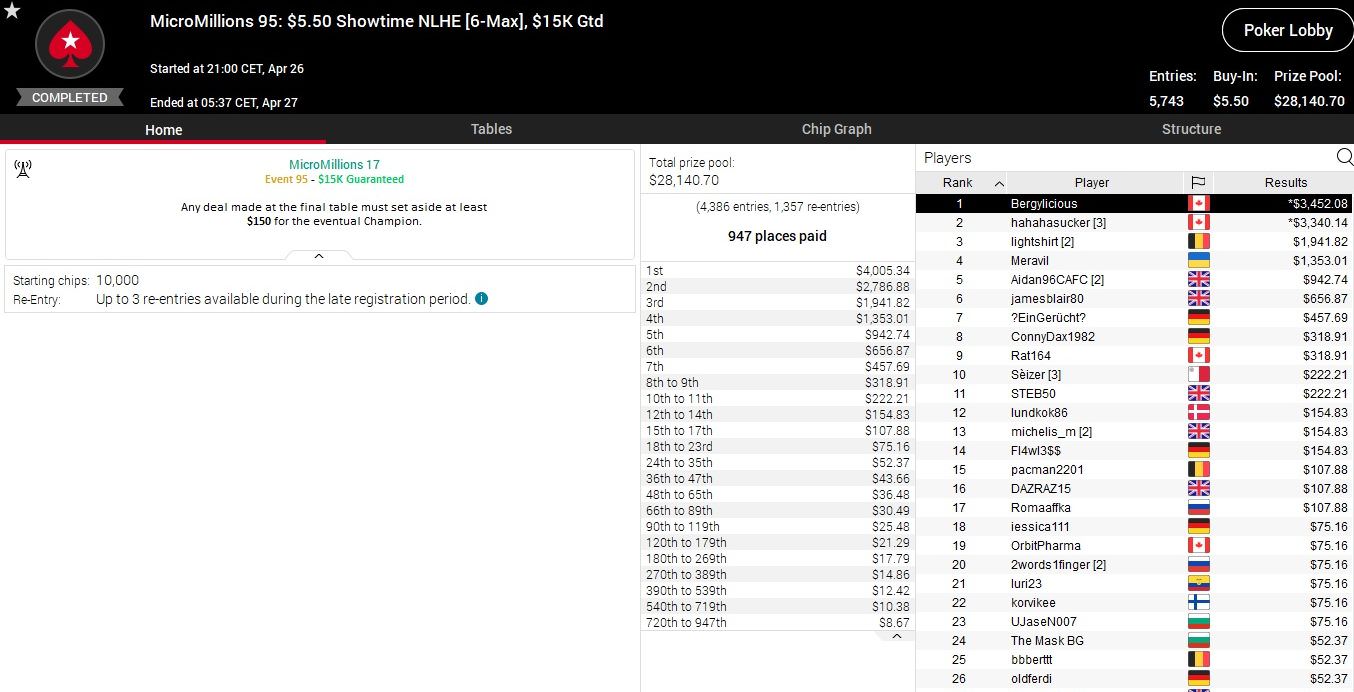Select the Structure tab
1354x692 pixels.
(x=1191, y=129)
